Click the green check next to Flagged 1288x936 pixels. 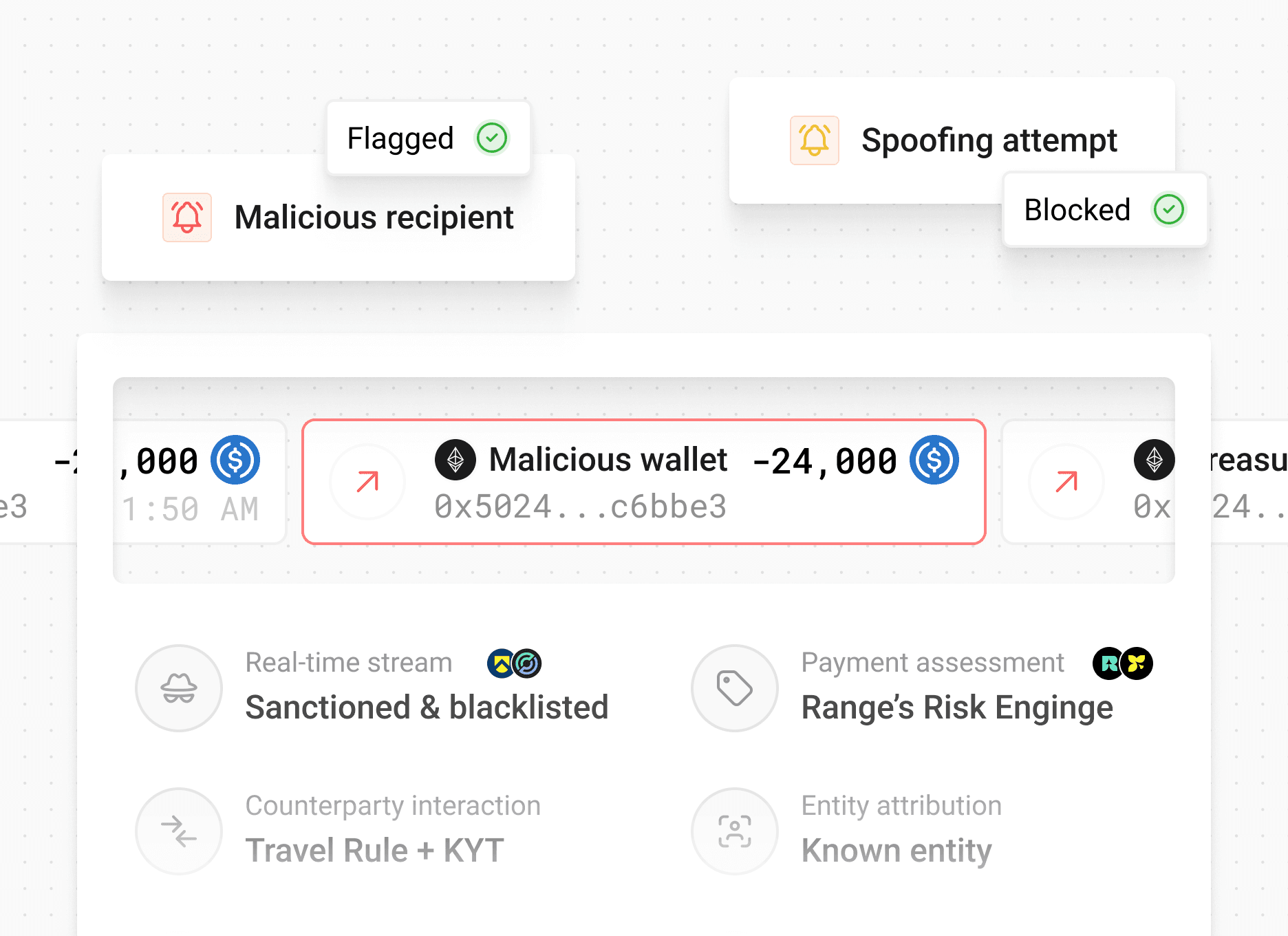point(492,138)
